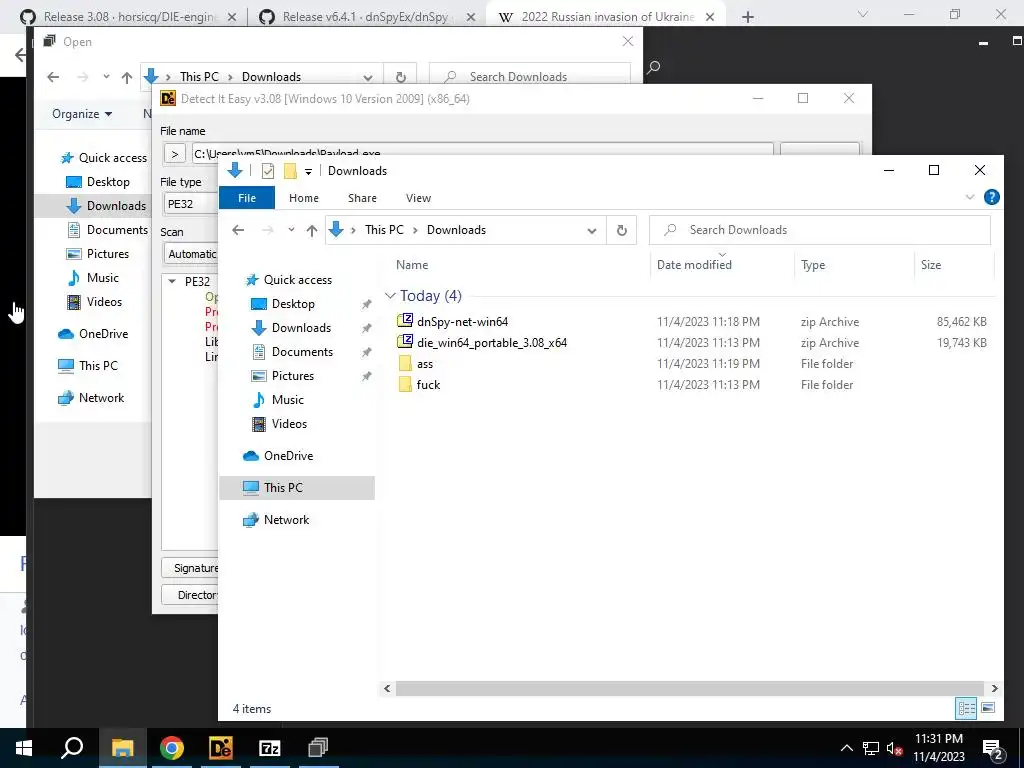The width and height of the screenshot is (1024, 768).
Task: Select Desktop in Open dialog sidebar
Action: click(x=108, y=182)
